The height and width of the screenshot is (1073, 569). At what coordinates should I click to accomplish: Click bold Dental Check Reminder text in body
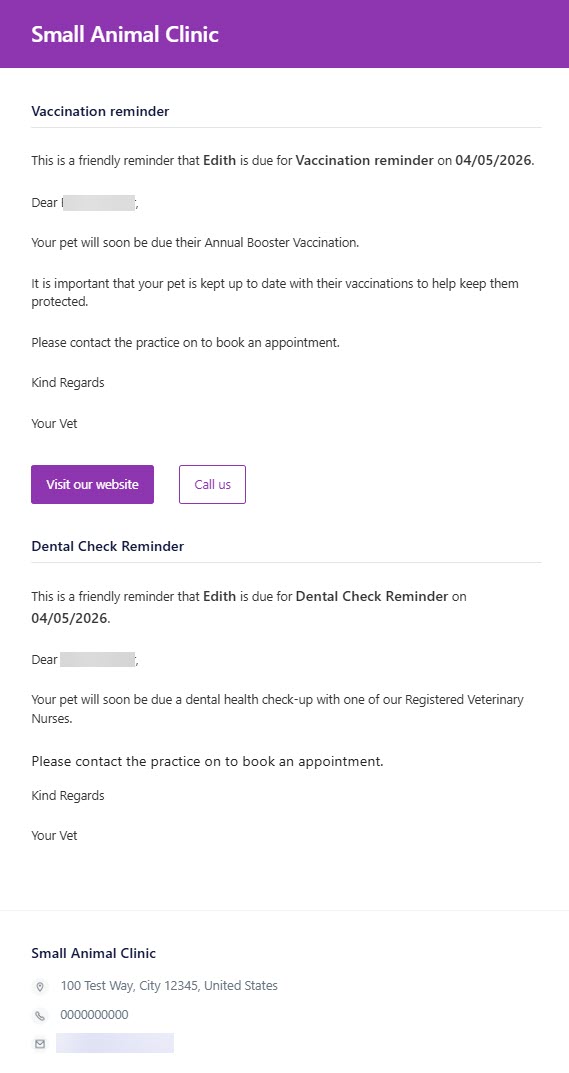coord(372,596)
